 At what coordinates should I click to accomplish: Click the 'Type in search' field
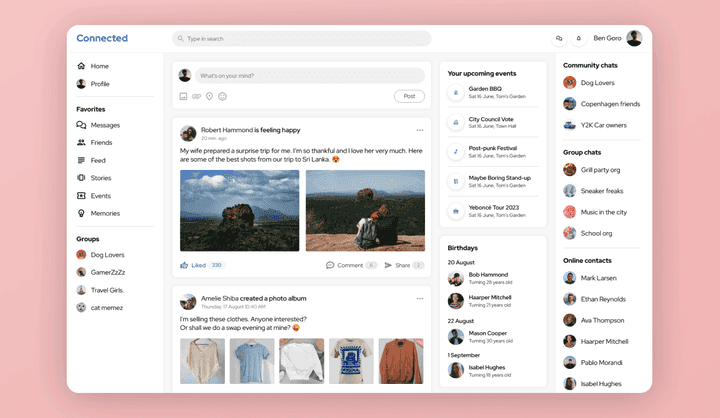(x=301, y=39)
